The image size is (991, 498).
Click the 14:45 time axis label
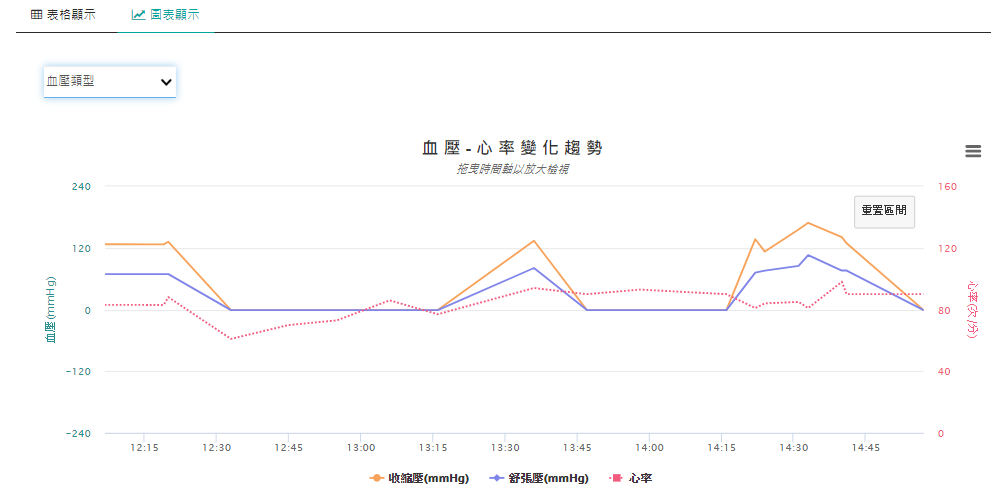pos(865,447)
